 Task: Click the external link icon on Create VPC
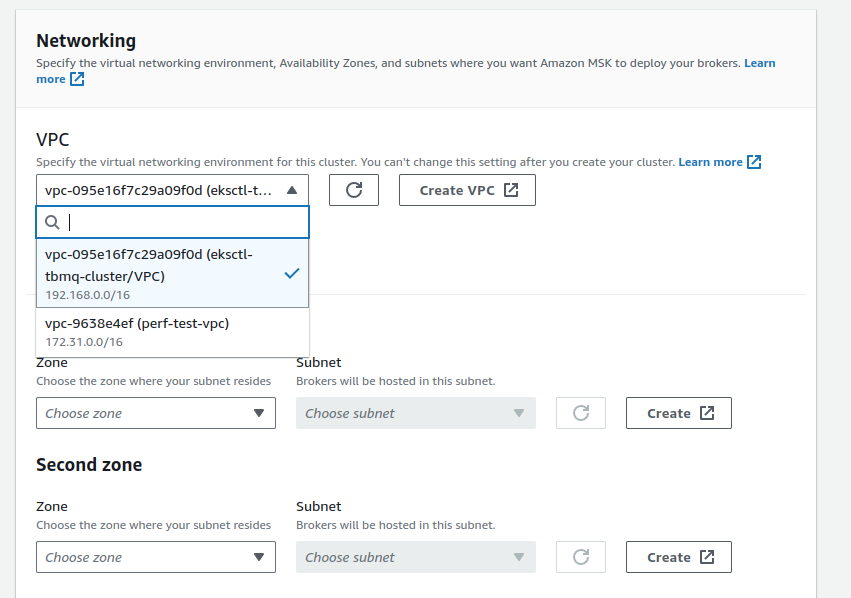511,190
